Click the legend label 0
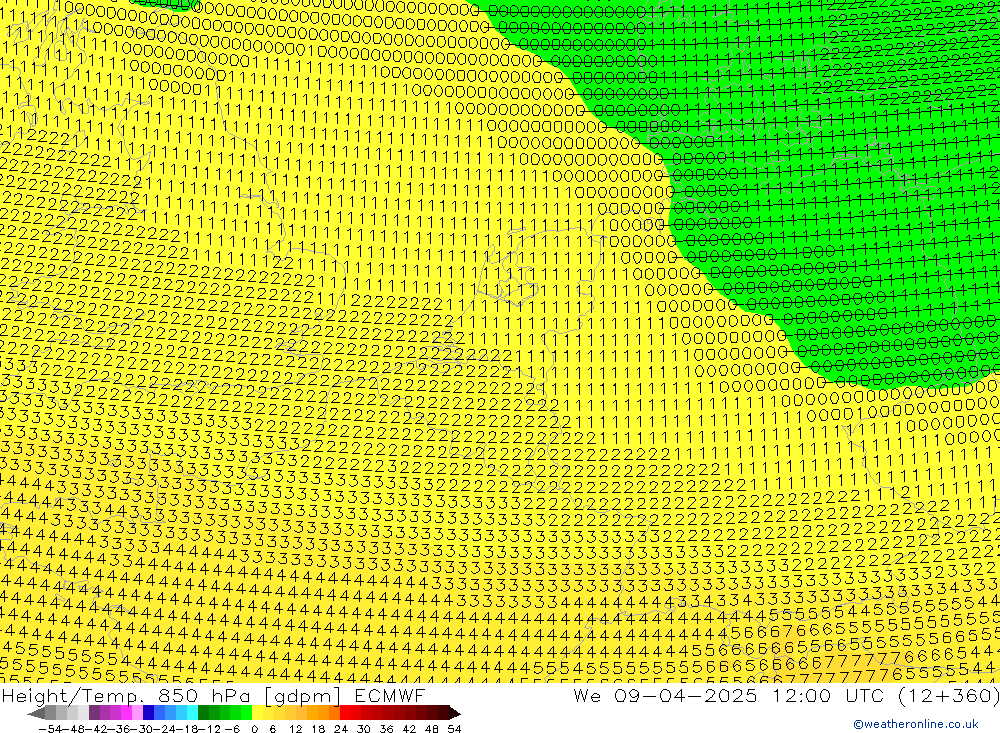The height and width of the screenshot is (733, 1000). tap(254, 729)
